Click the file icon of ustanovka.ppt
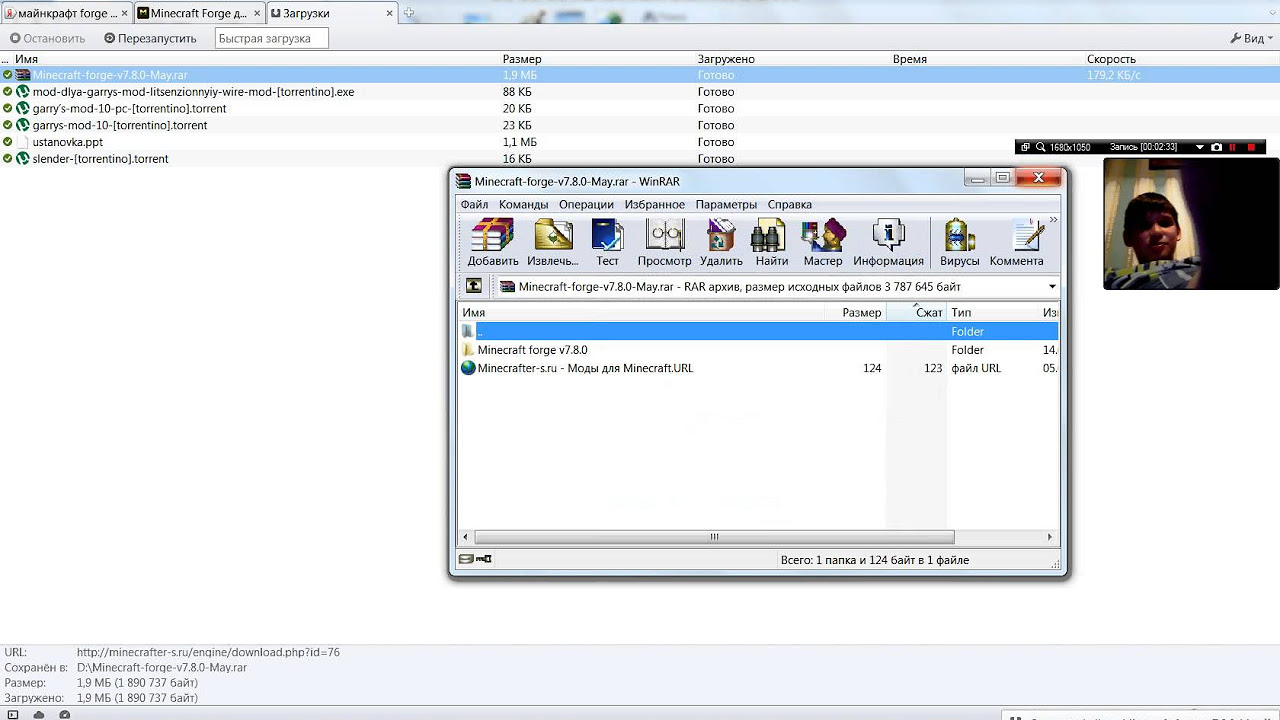This screenshot has height=720, width=1280. point(22,142)
